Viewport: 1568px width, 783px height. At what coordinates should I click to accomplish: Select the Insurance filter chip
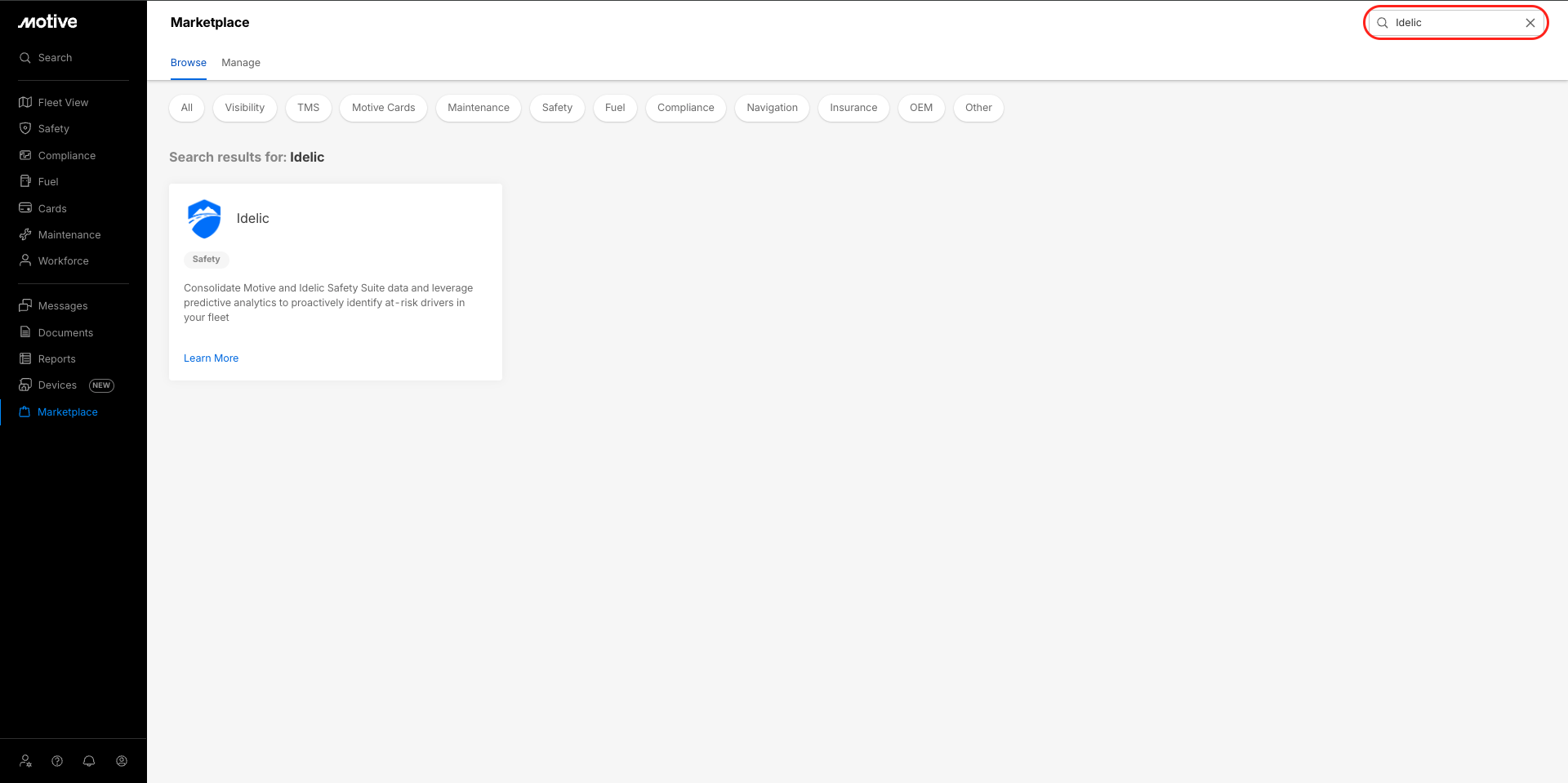coord(853,108)
